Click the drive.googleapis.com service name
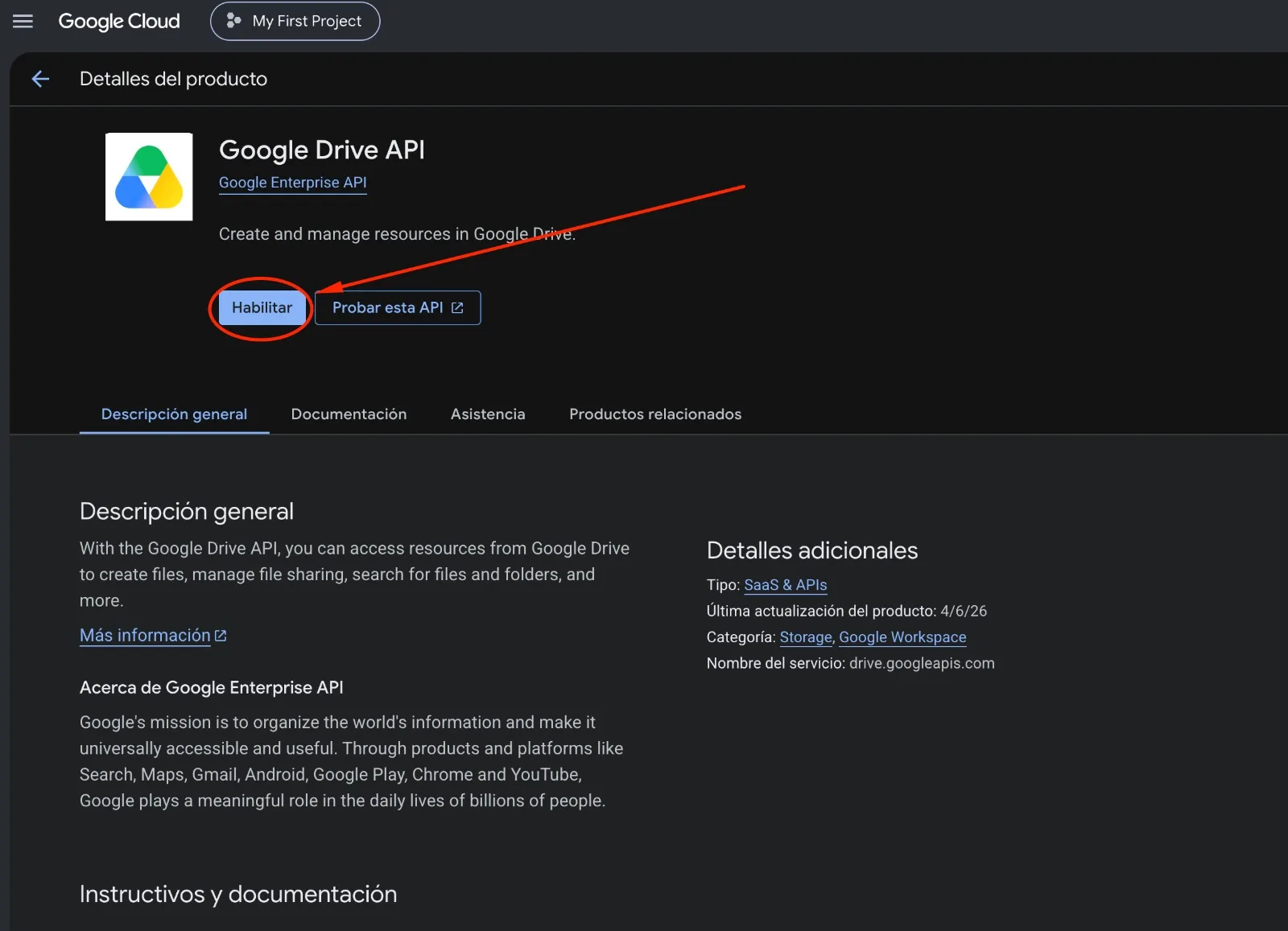The width and height of the screenshot is (1288, 931). [x=922, y=663]
